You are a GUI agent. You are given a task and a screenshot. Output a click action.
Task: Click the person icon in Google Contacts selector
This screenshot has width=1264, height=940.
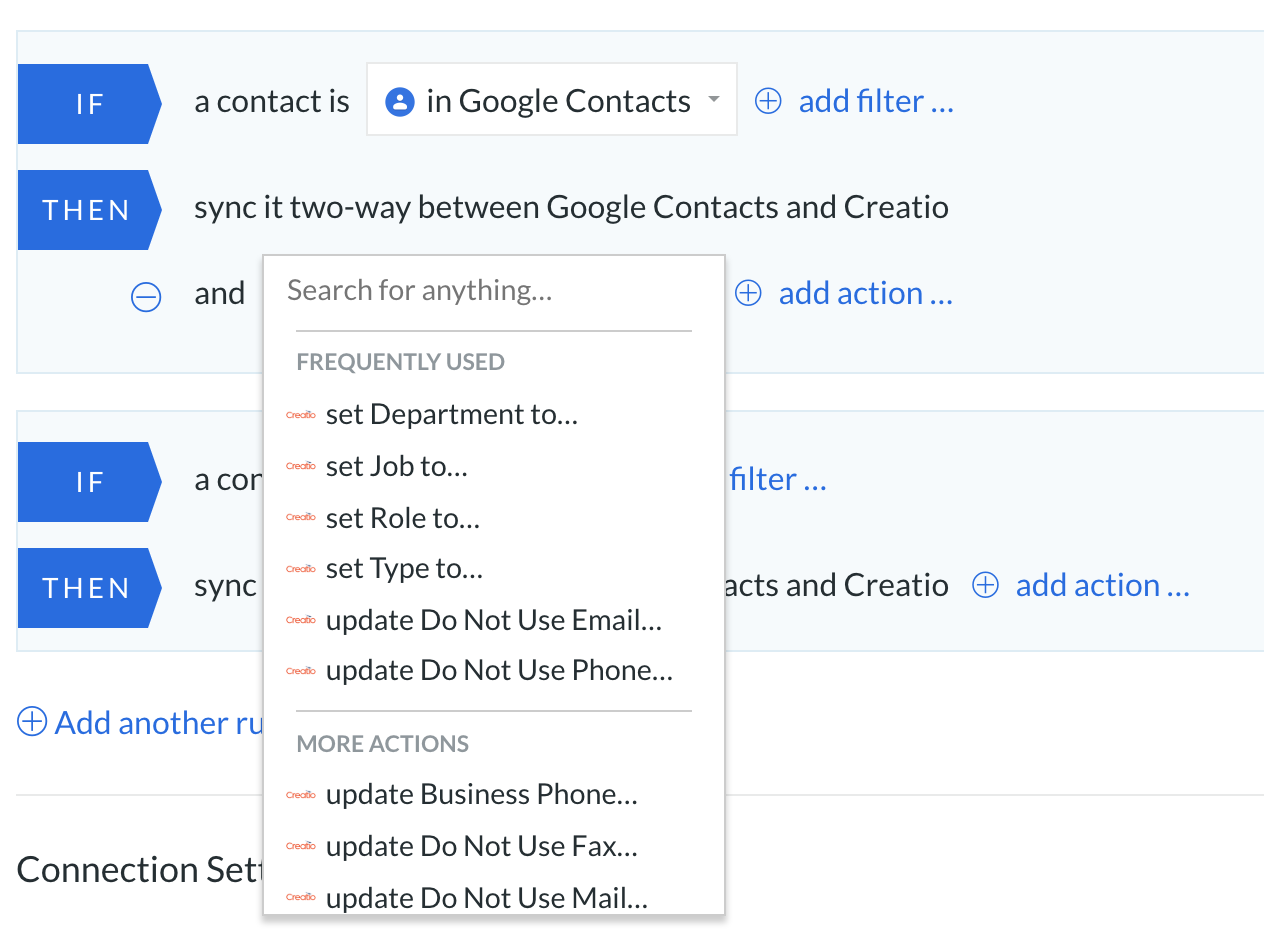[x=400, y=101]
